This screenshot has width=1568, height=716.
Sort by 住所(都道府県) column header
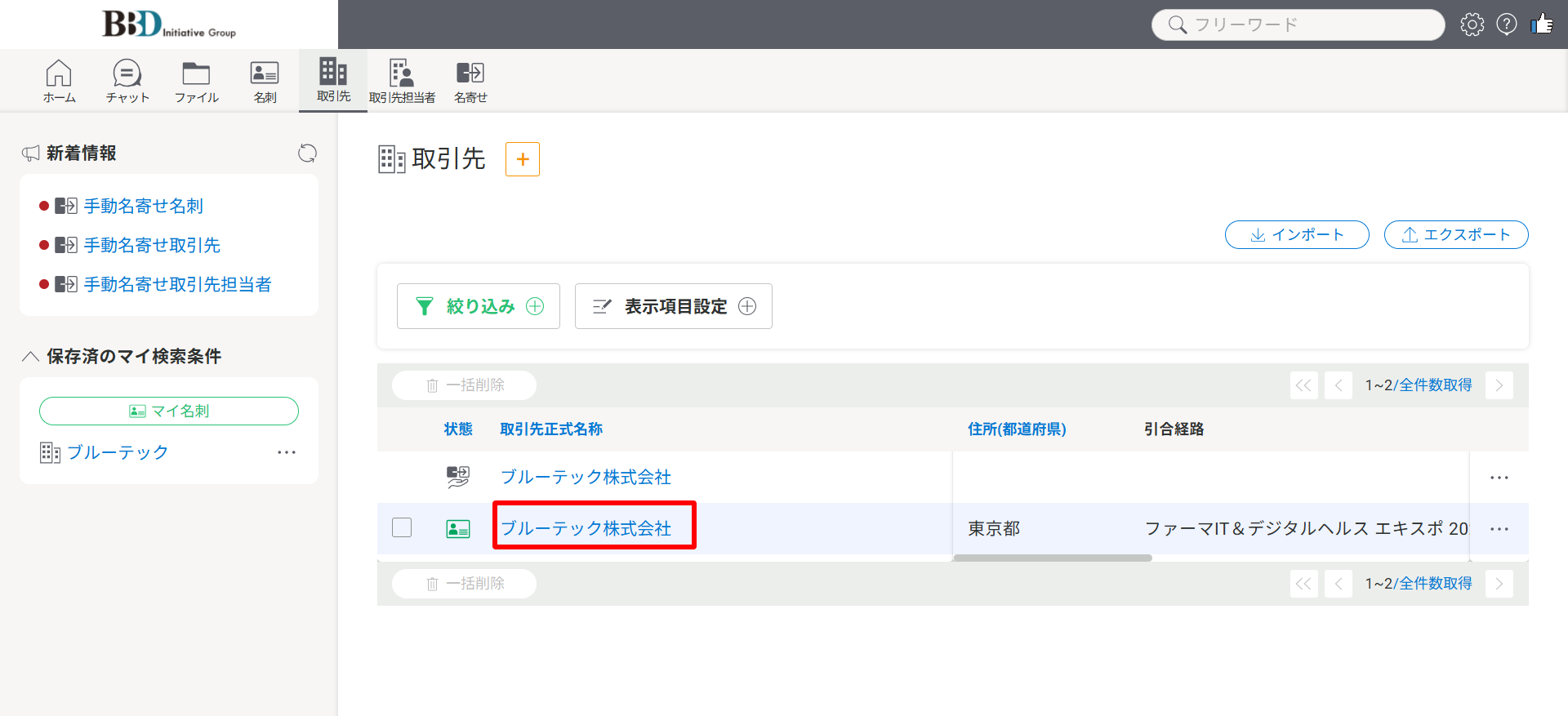1017,429
